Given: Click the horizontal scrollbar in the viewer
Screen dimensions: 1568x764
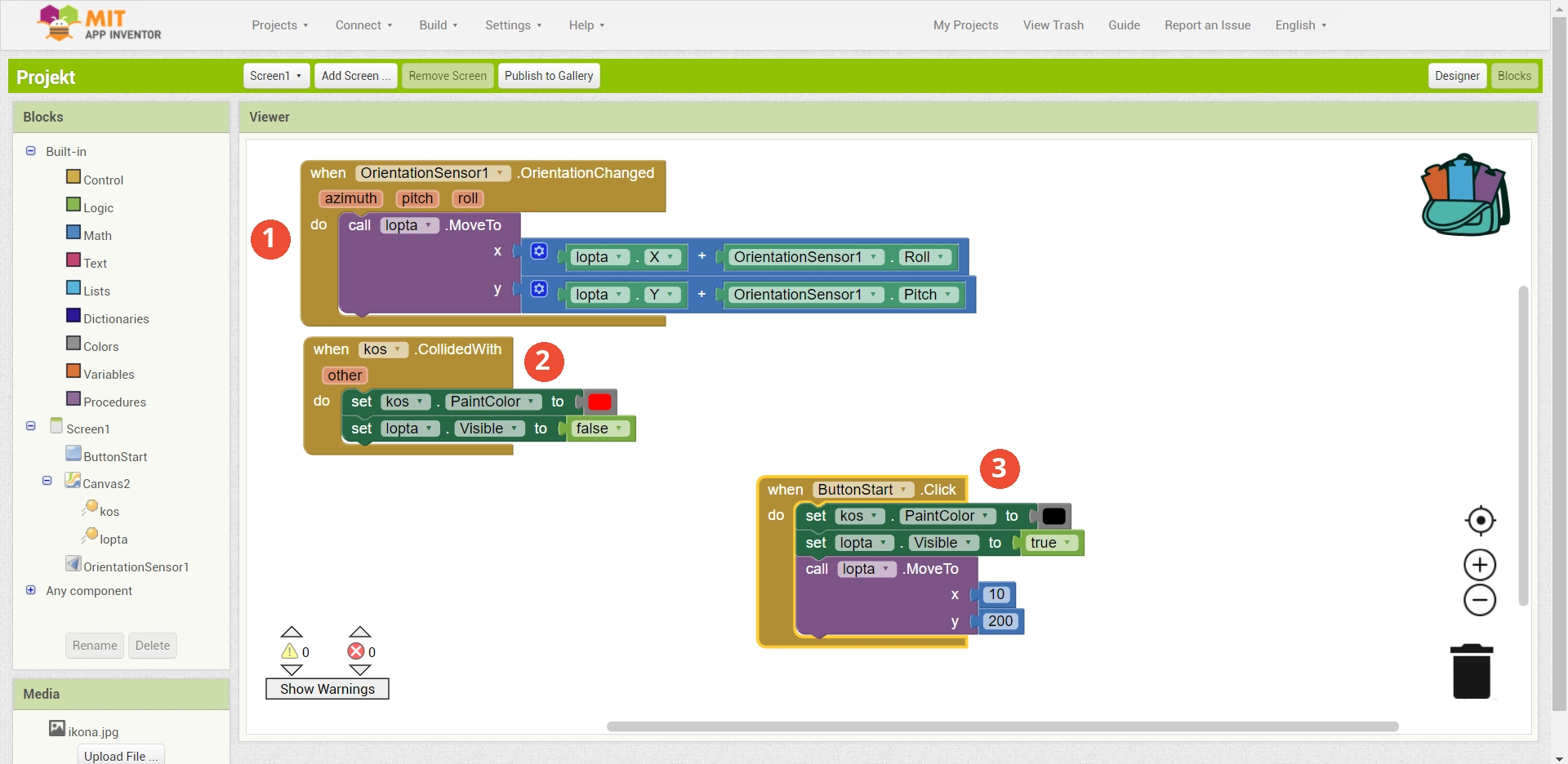Looking at the screenshot, I should (1003, 726).
